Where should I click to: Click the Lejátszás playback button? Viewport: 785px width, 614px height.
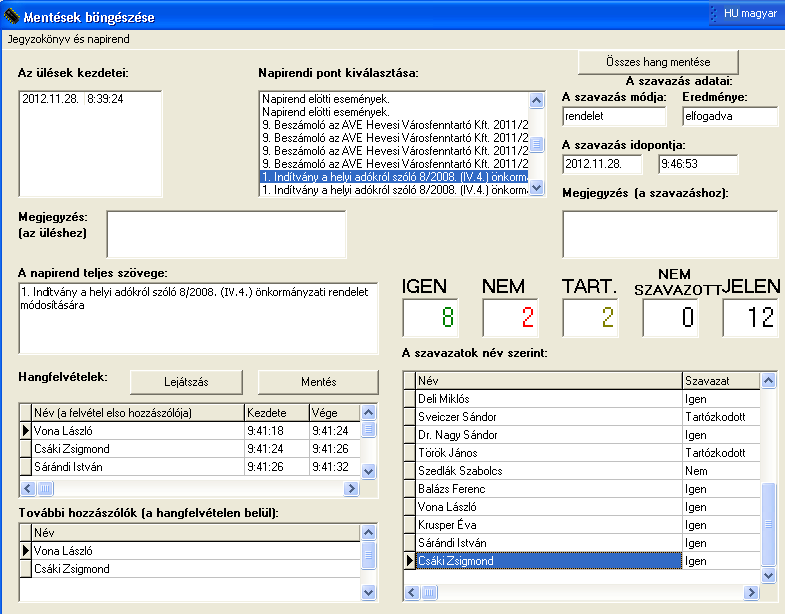[x=186, y=382]
